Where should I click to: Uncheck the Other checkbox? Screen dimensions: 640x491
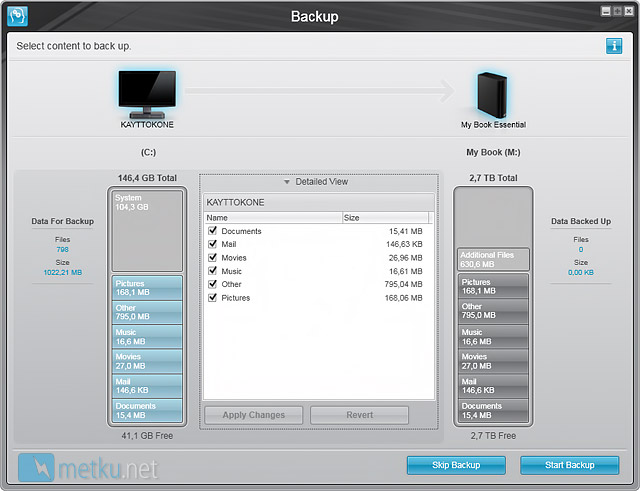click(x=212, y=284)
